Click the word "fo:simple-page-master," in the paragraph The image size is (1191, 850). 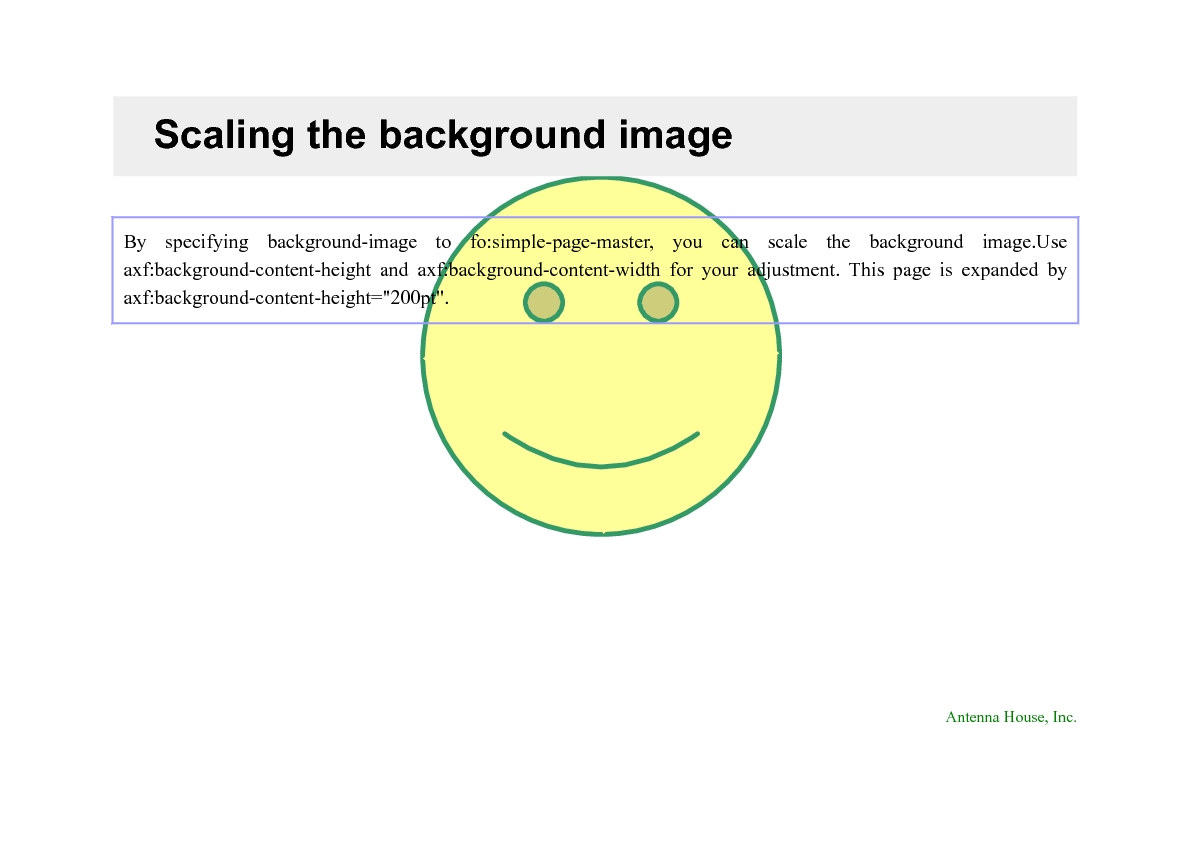pos(561,242)
